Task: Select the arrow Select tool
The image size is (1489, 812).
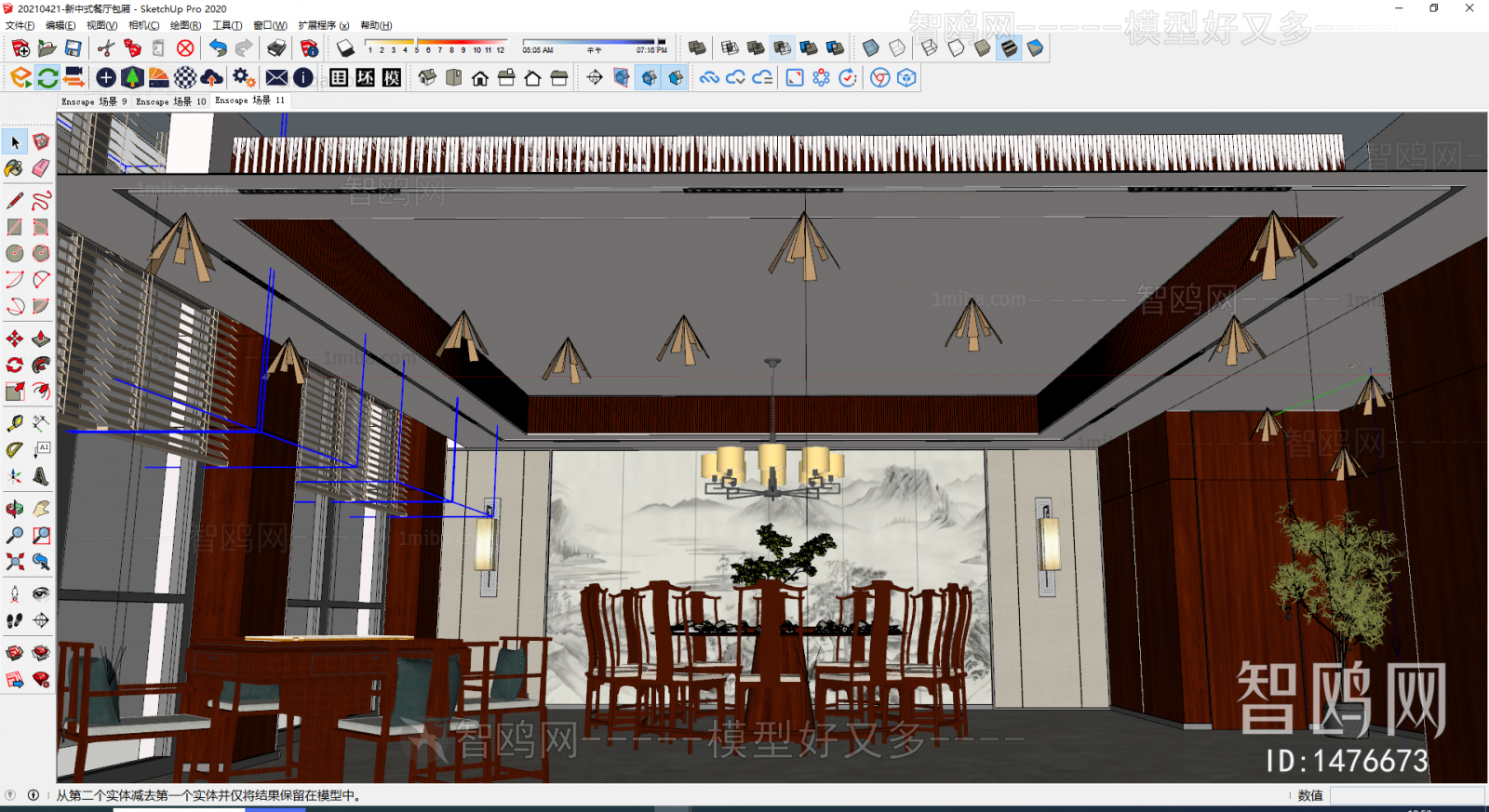Action: 15,142
